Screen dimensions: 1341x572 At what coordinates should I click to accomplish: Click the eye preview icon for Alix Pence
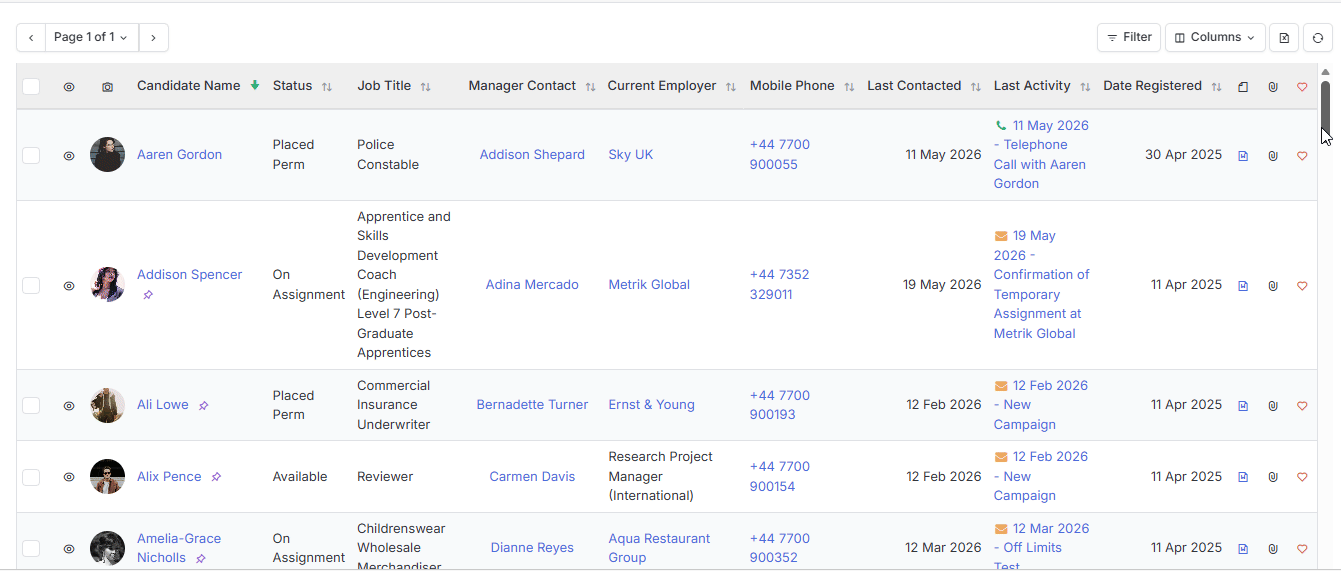click(x=69, y=477)
